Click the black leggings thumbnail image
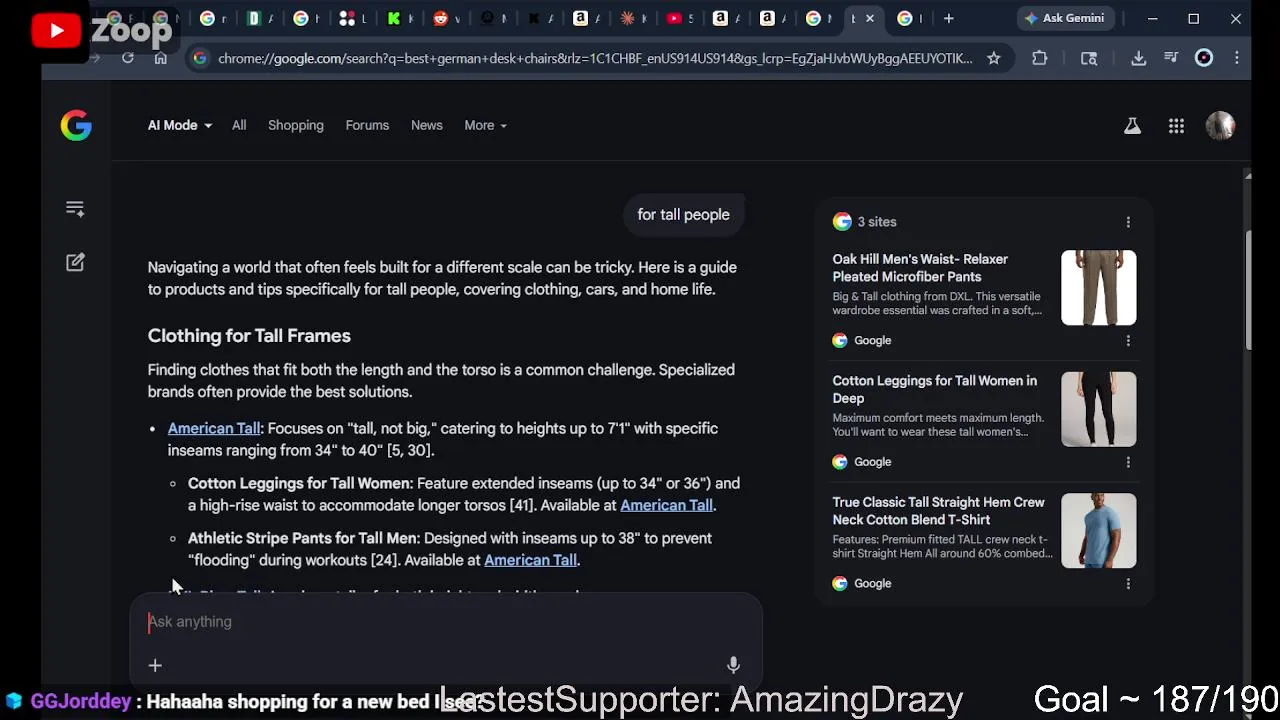The image size is (1280, 720). (1099, 409)
